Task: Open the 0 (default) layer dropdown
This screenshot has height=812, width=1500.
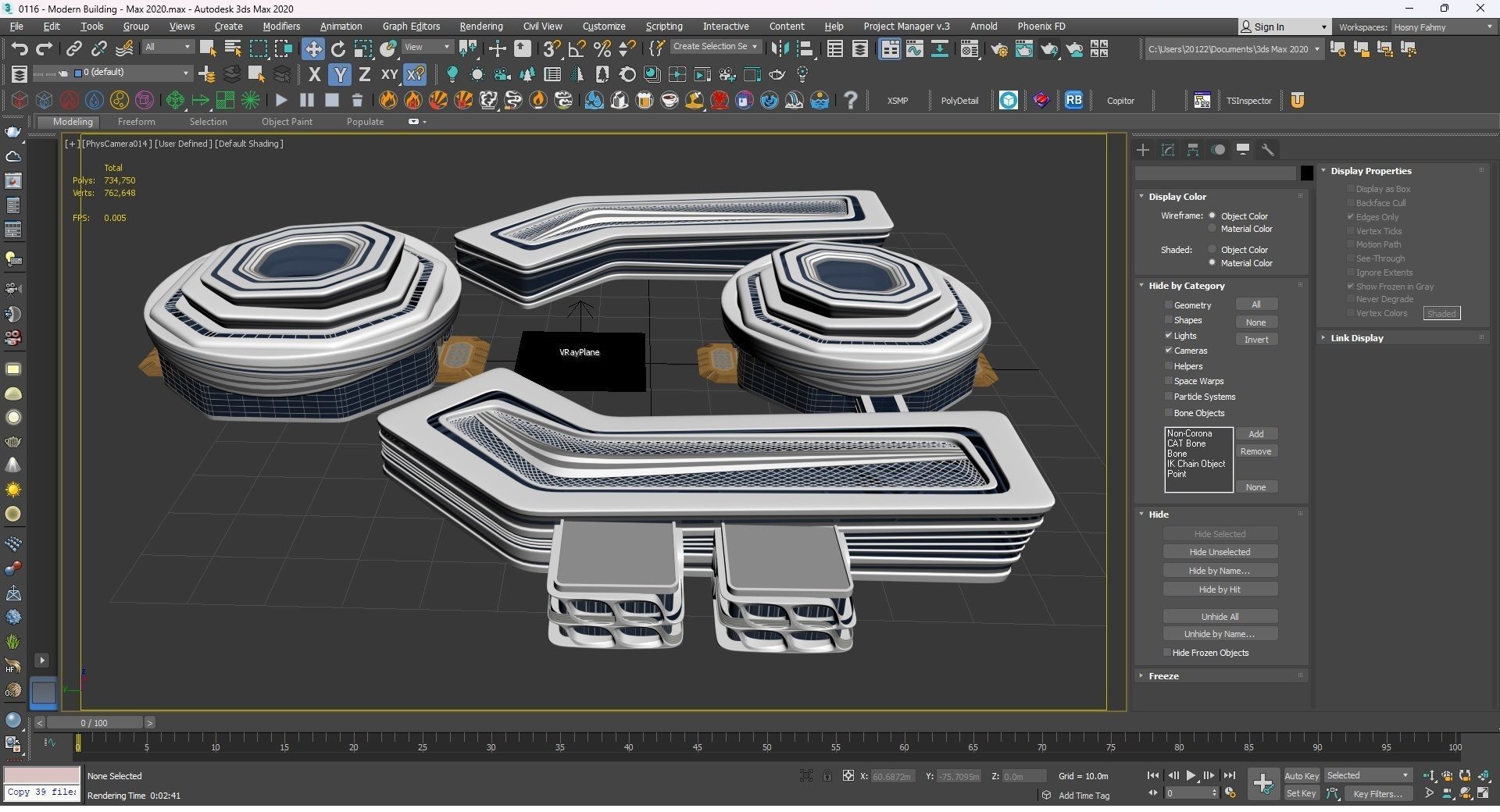Action: click(x=131, y=73)
